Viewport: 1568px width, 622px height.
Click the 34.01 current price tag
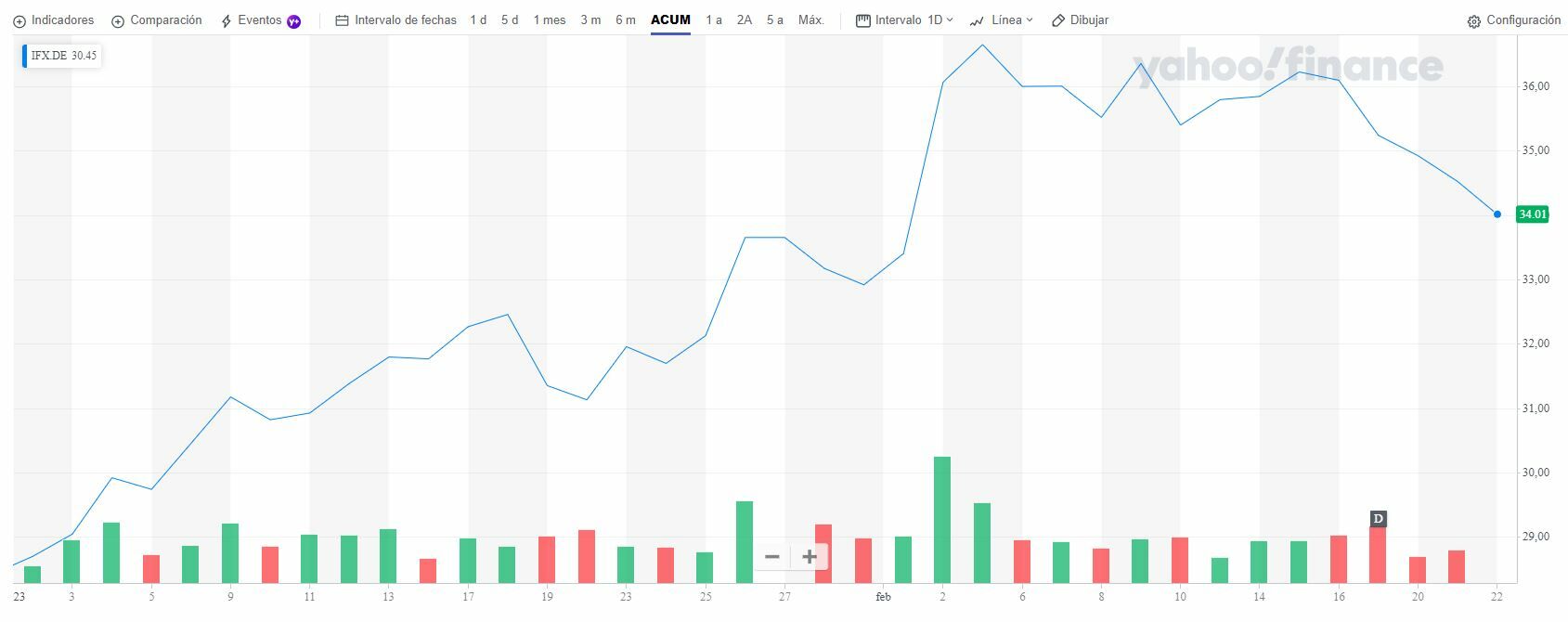pyautogui.click(x=1532, y=214)
